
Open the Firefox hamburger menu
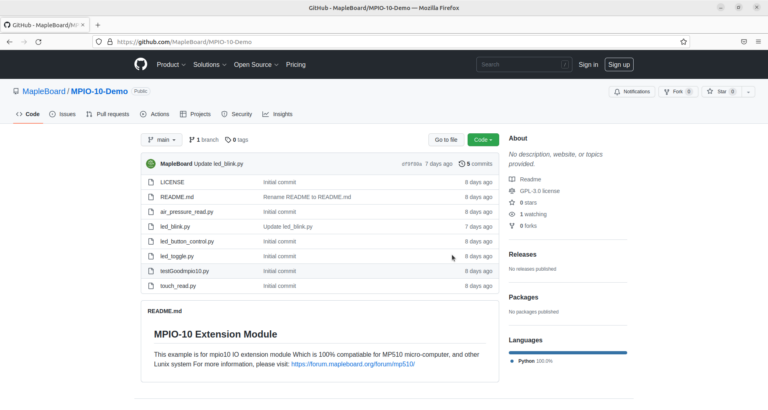[758, 42]
